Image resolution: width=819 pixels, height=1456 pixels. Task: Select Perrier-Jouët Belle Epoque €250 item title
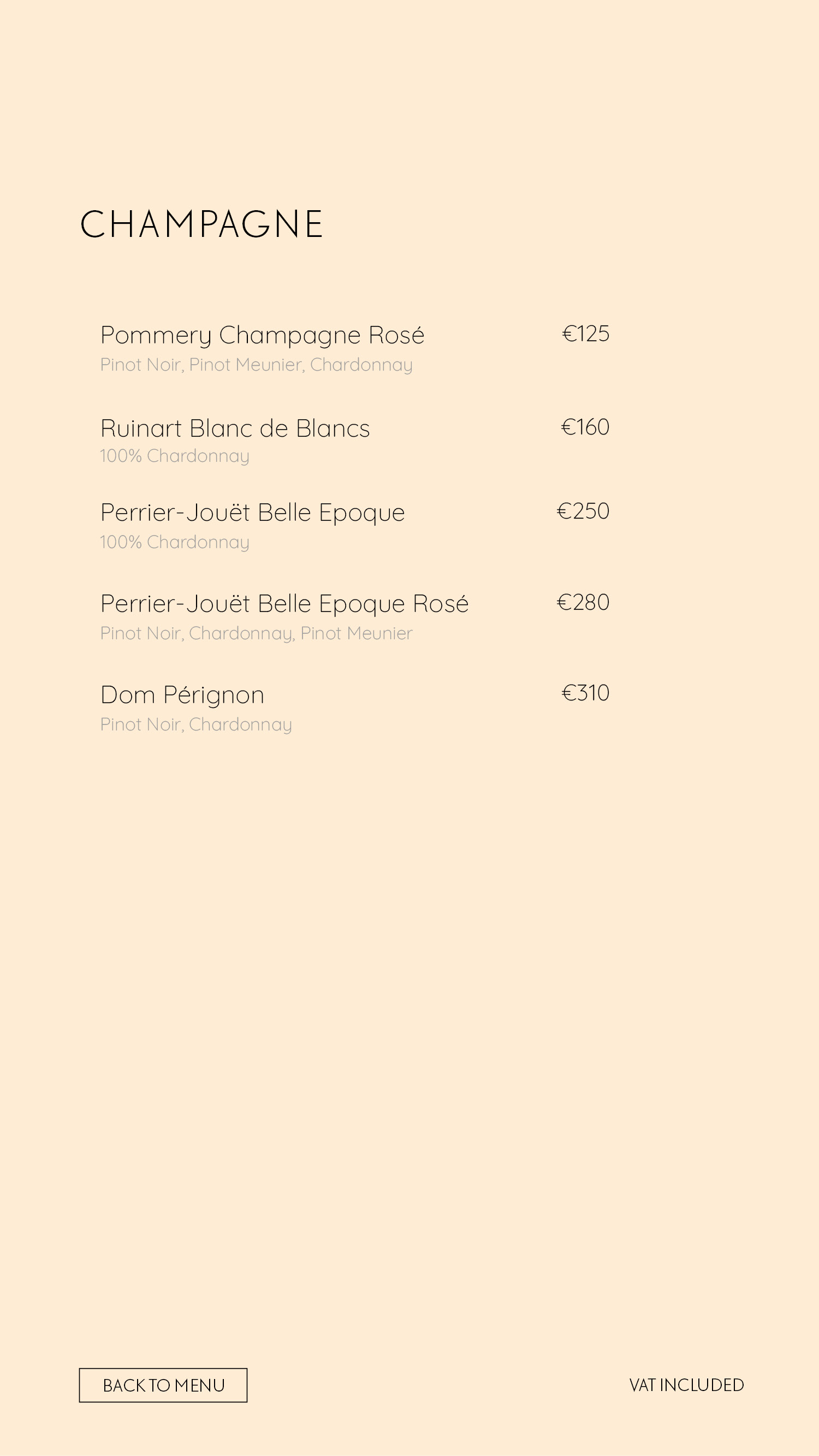coord(253,513)
